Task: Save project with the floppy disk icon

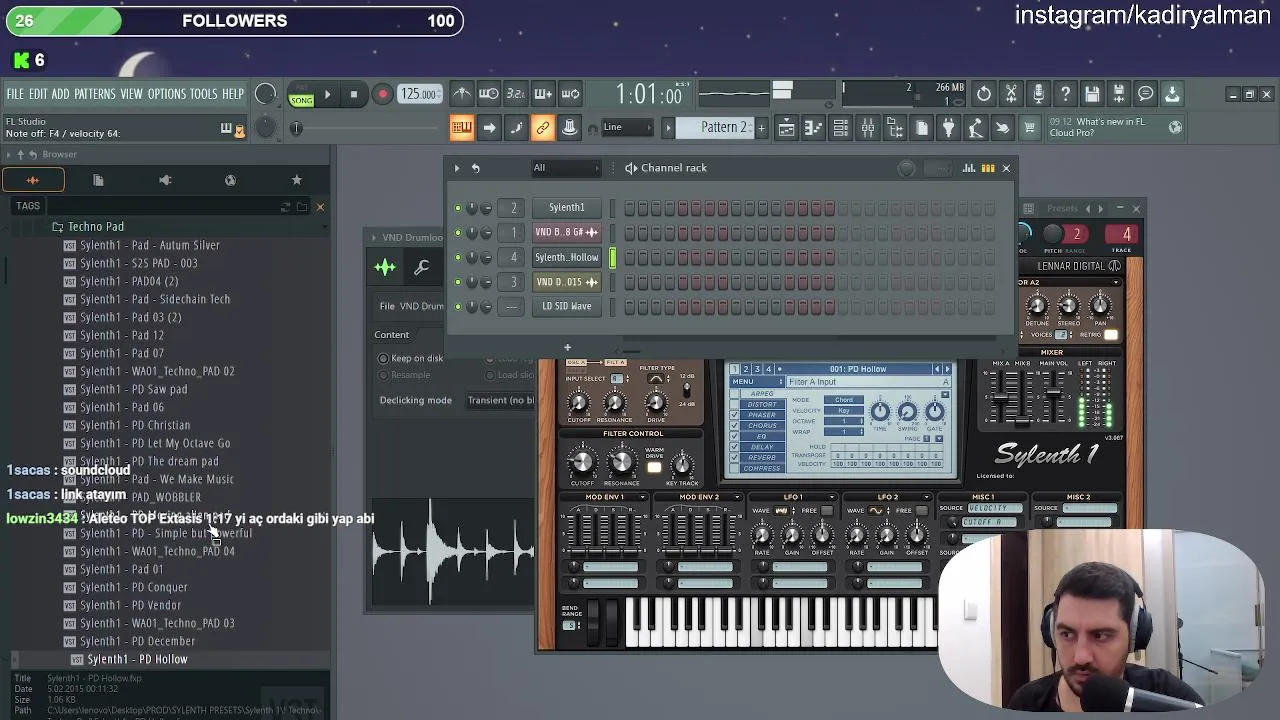Action: 1092,94
